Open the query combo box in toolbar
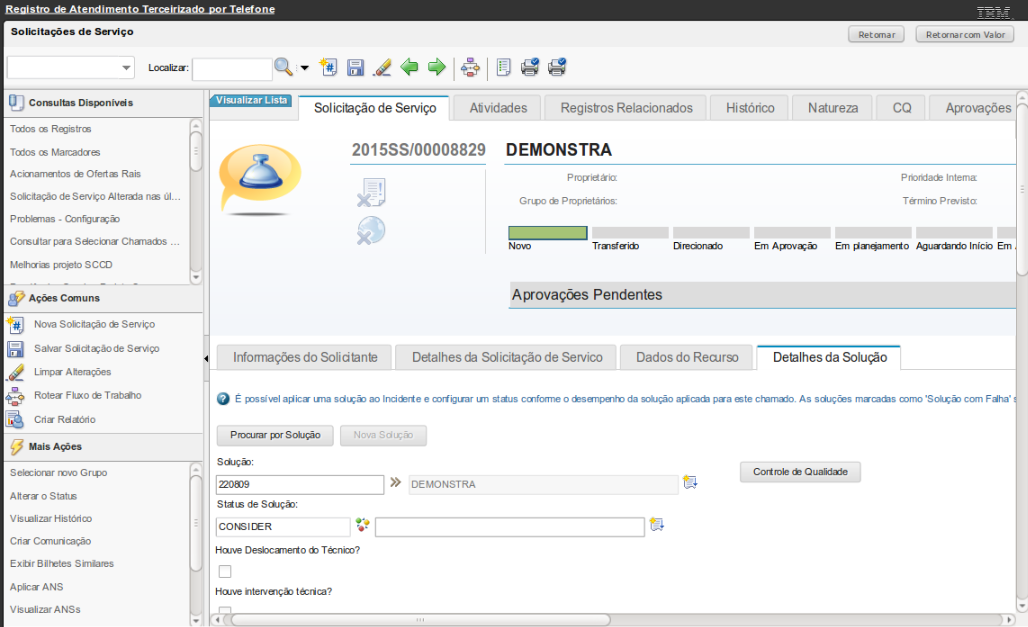The width and height of the screenshot is (1028, 627). (71, 68)
